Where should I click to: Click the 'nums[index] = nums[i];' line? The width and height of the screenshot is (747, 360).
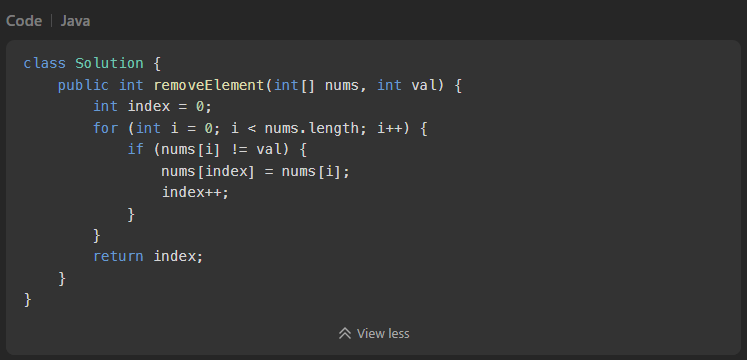(x=255, y=171)
